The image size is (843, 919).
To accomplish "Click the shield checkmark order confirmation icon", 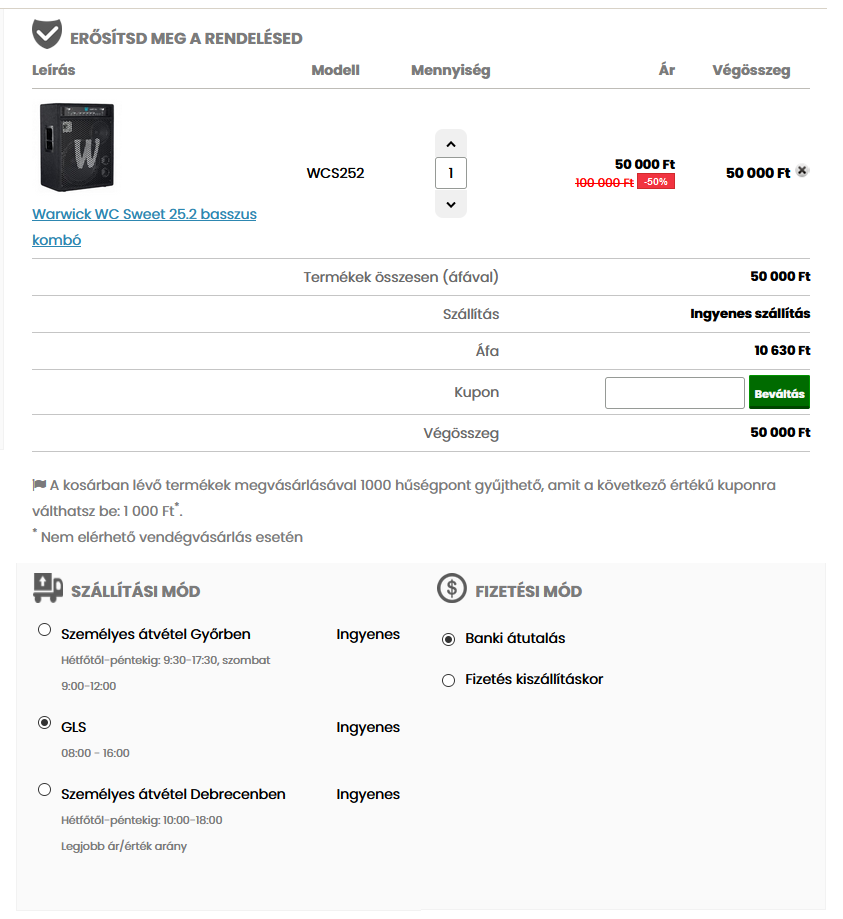I will (47, 34).
